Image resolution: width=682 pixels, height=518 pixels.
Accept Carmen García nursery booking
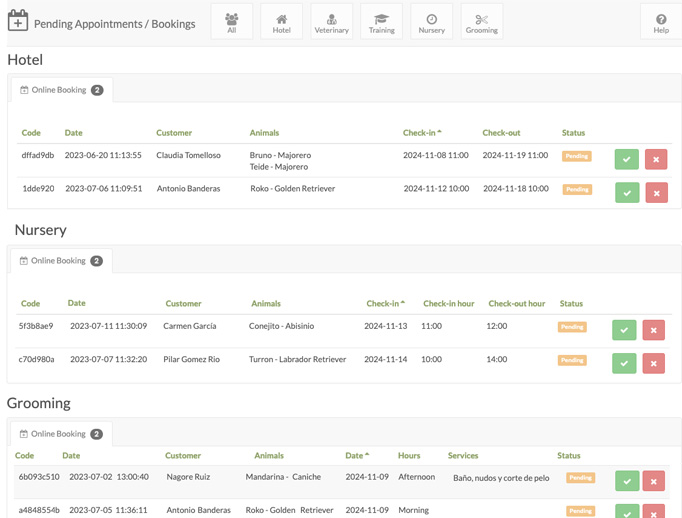[624, 330]
